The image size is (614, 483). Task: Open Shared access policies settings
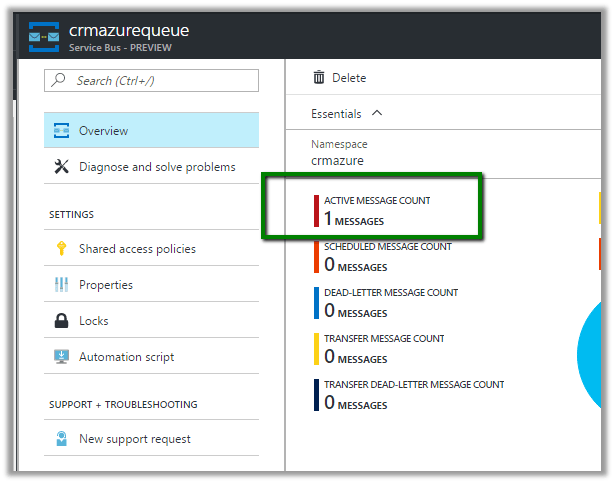[151, 248]
